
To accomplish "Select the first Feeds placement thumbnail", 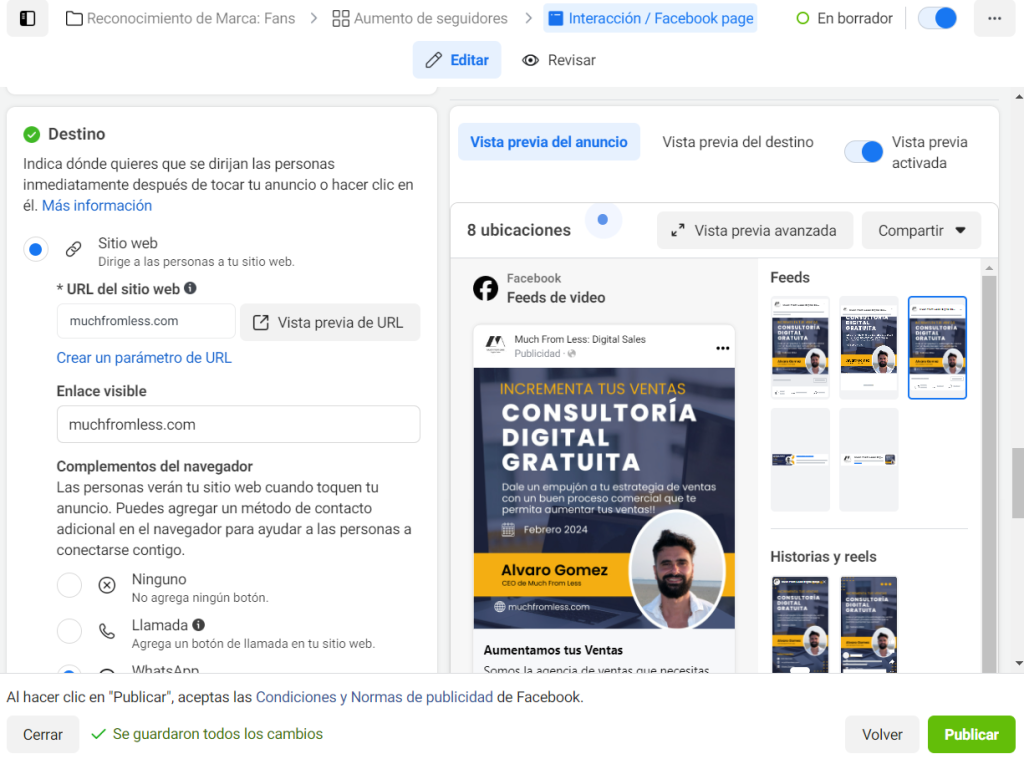I will pos(800,347).
